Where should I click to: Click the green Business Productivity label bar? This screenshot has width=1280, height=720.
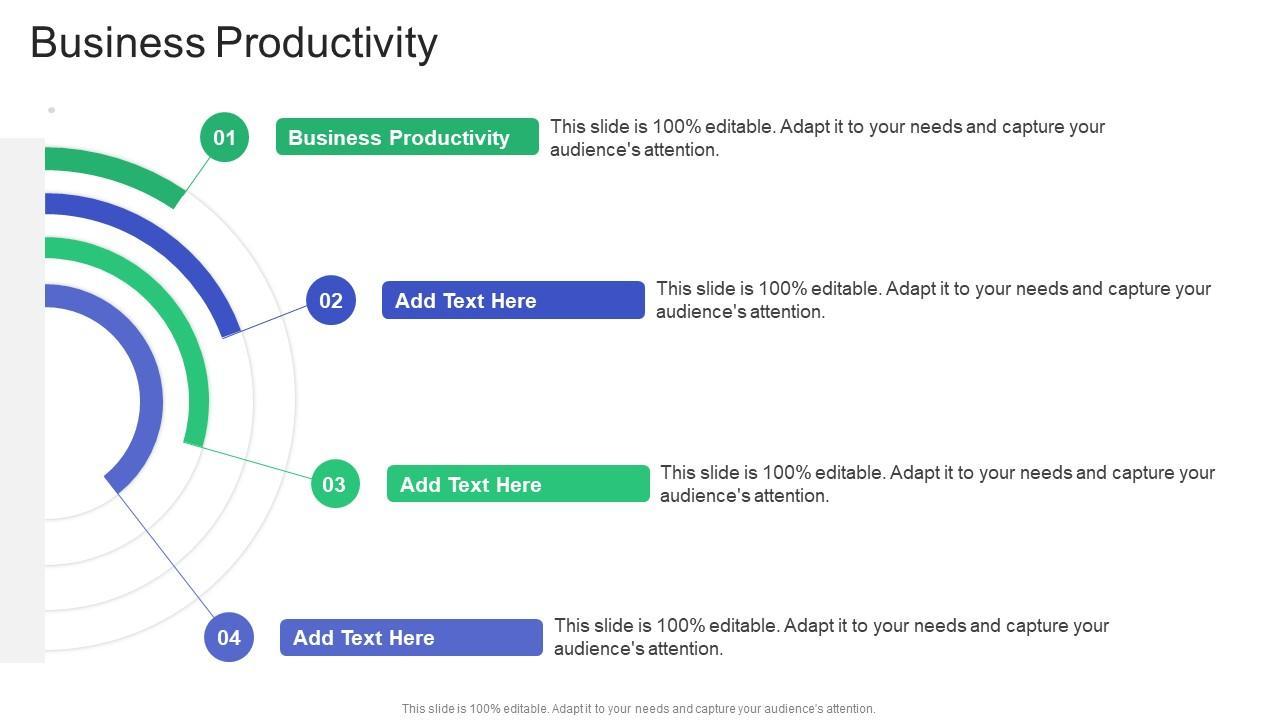tap(407, 137)
